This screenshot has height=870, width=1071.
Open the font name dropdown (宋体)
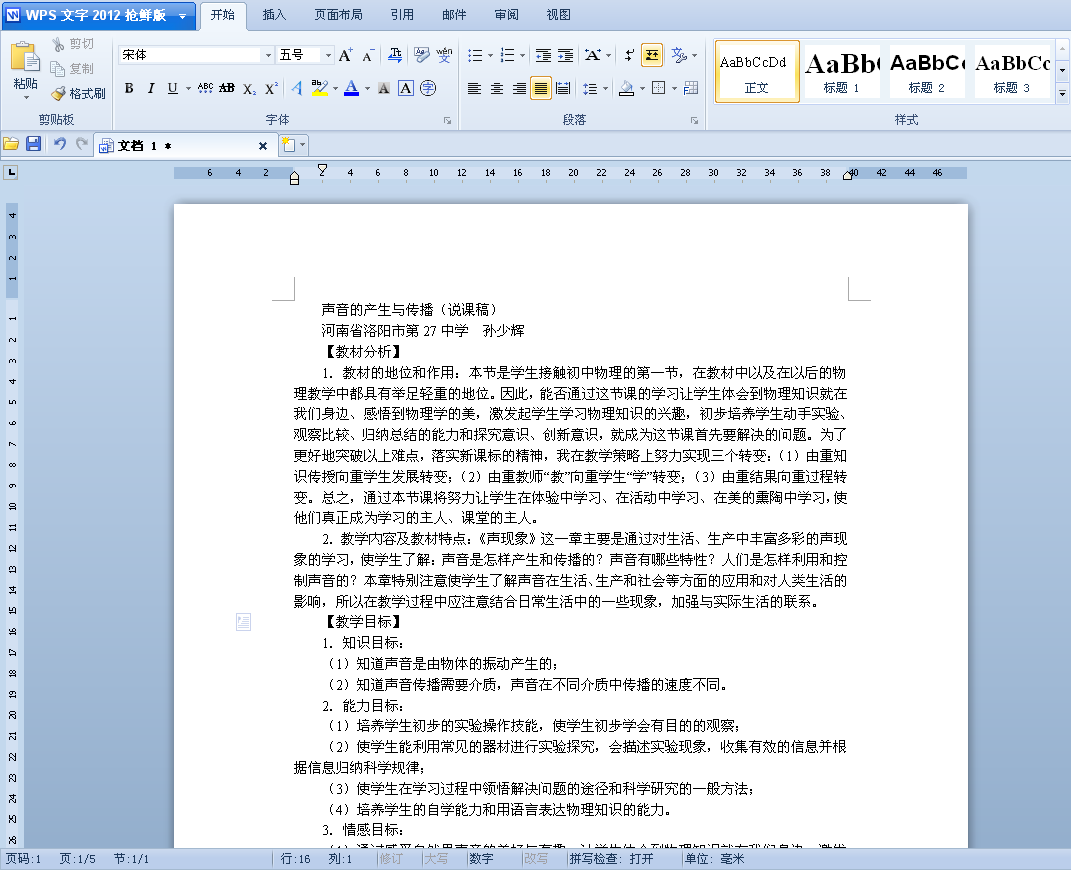268,55
